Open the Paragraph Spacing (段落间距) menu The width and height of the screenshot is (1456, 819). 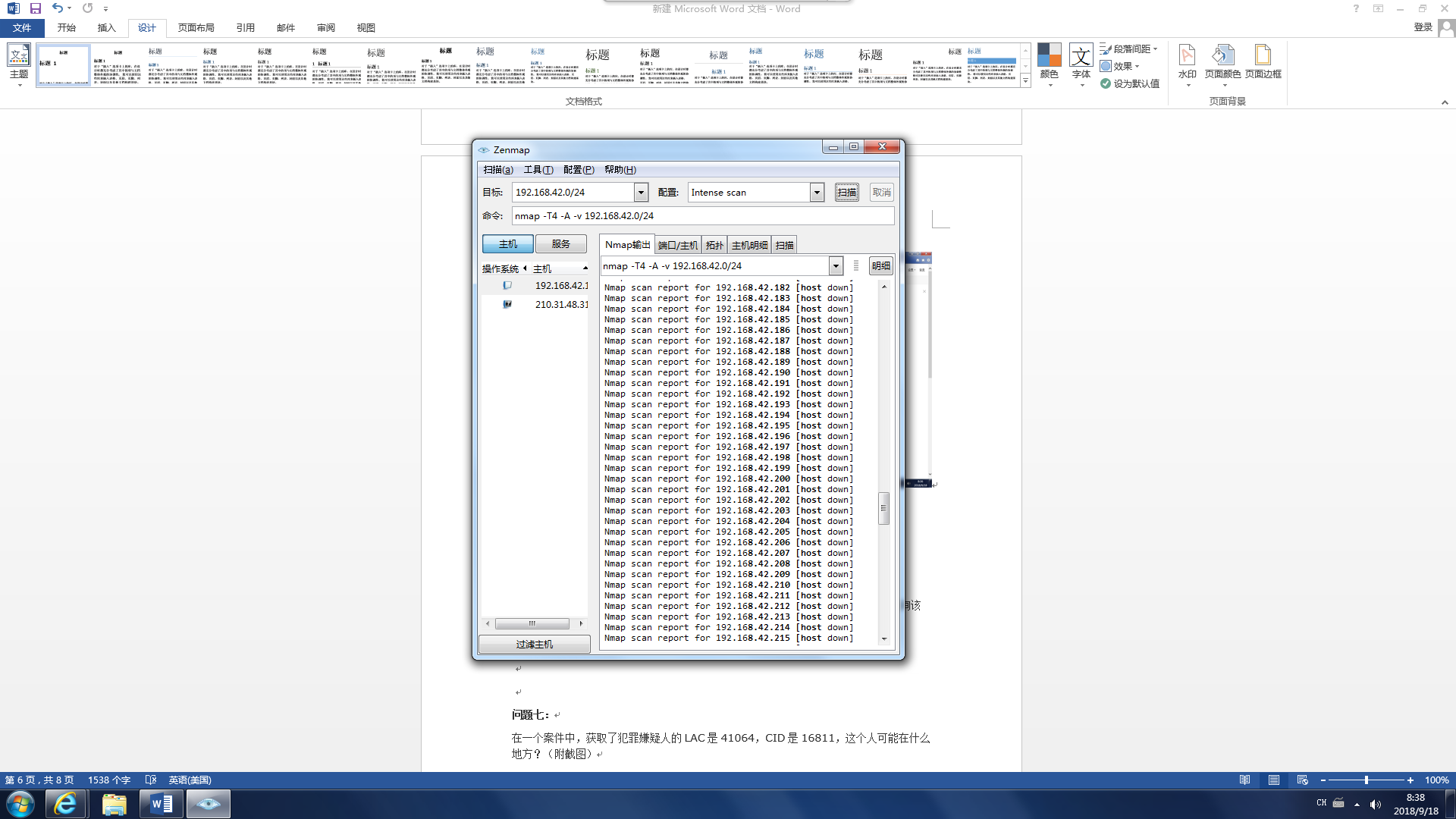click(x=1129, y=49)
